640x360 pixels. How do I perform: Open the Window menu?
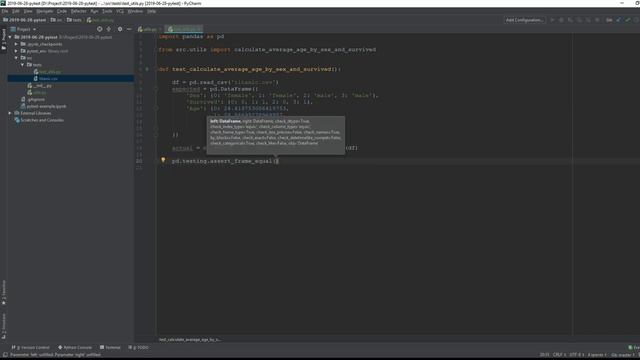click(135, 11)
